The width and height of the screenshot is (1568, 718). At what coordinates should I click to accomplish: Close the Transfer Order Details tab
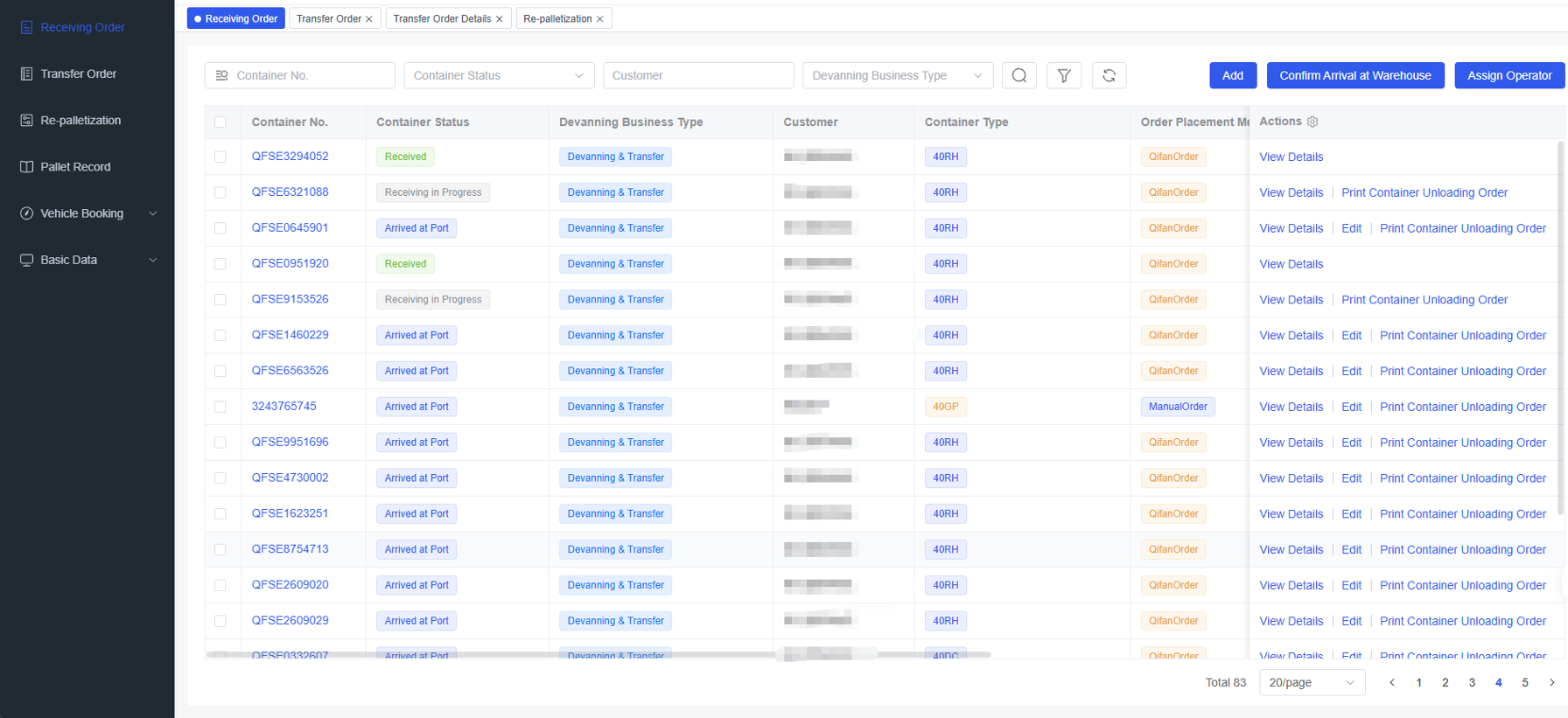(500, 19)
